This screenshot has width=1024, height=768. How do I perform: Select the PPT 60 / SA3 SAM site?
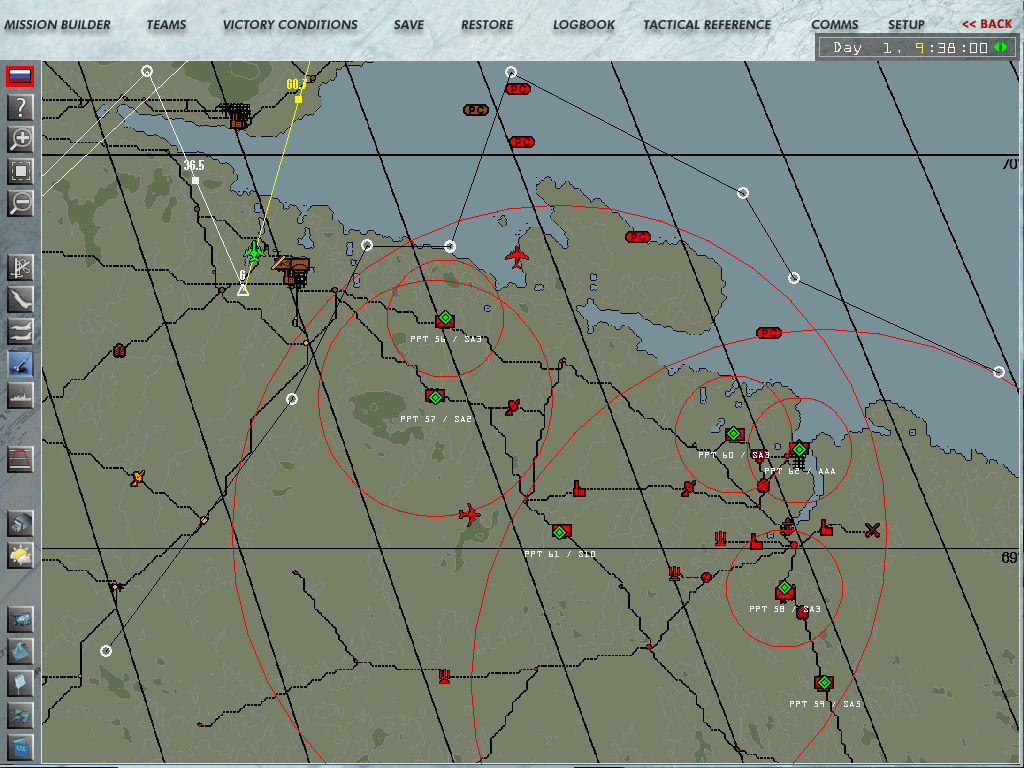pyautogui.click(x=734, y=434)
